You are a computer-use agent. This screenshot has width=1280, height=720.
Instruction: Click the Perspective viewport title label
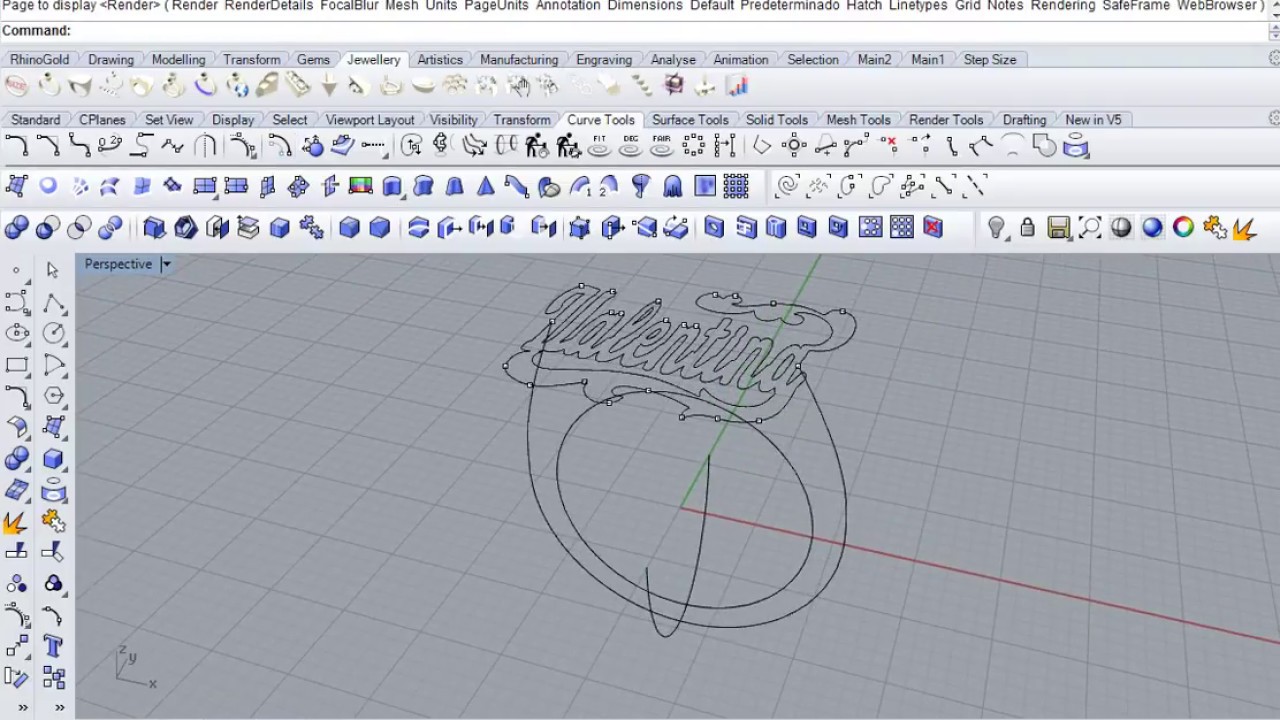coord(118,264)
